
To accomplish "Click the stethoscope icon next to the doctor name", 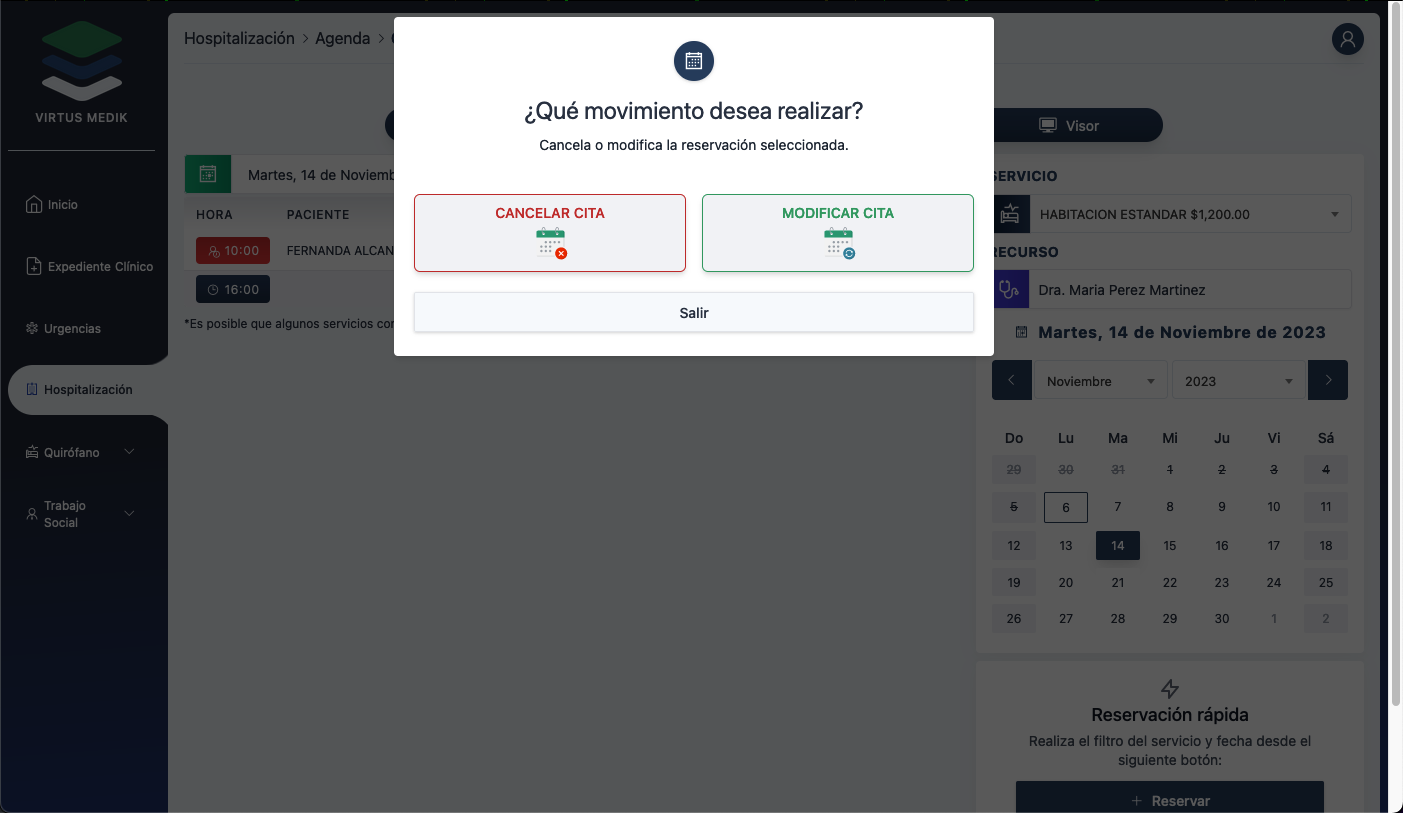I will pyautogui.click(x=1010, y=290).
